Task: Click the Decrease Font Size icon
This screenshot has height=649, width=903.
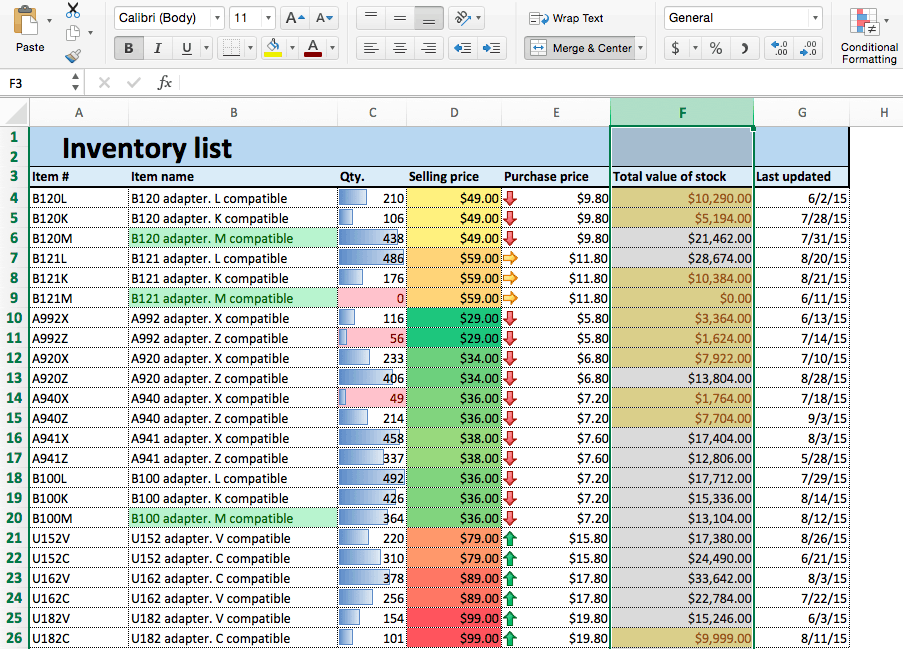Action: [x=323, y=19]
